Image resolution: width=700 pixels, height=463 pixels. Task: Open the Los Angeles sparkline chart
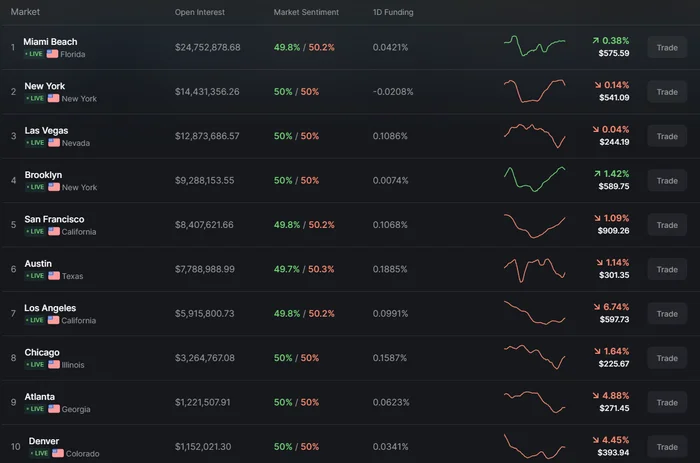click(x=534, y=313)
